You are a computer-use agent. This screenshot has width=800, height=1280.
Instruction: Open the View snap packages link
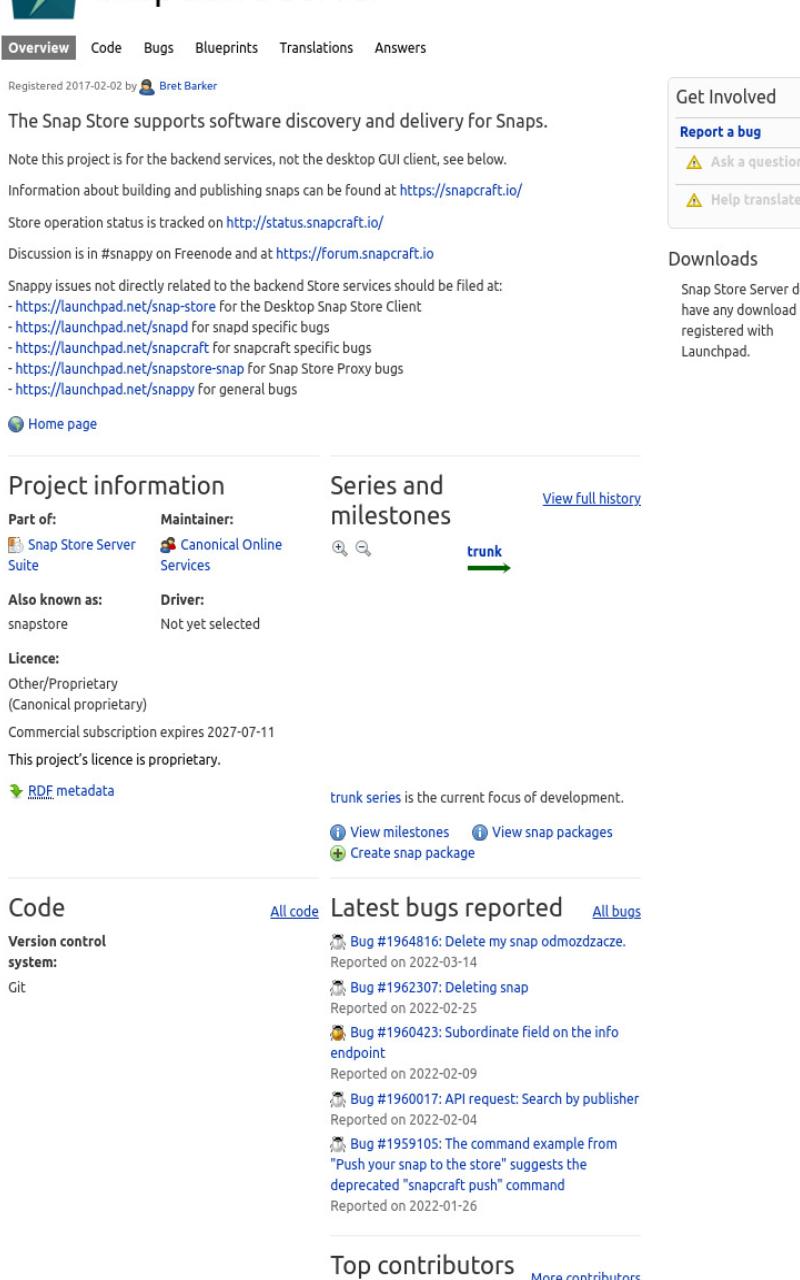tap(551, 832)
